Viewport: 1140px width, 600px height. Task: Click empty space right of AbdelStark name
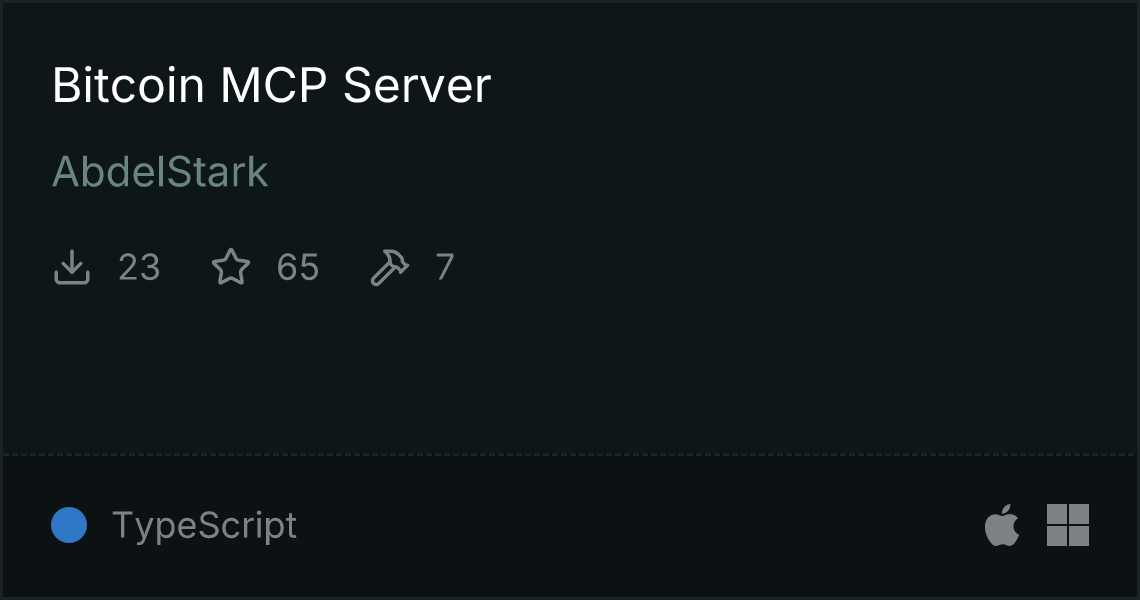click(x=698, y=172)
